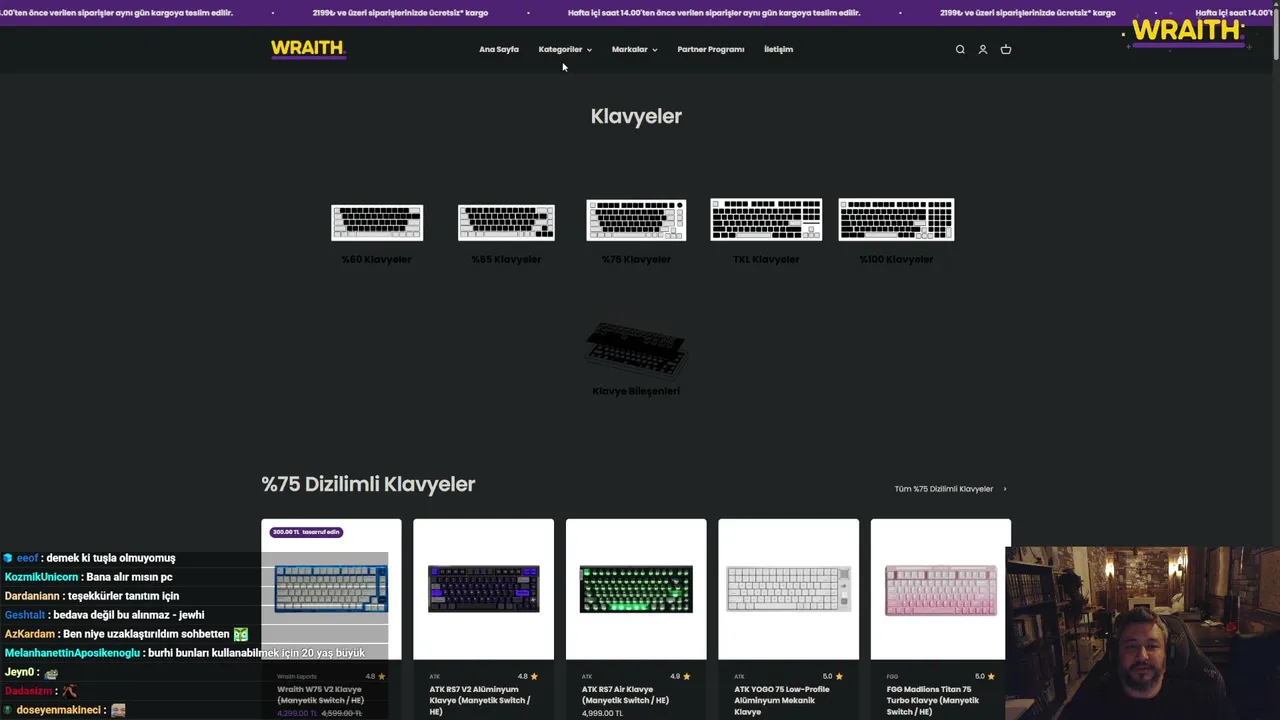
Task: Select the TKL keyboard layout icon
Action: pos(766,219)
